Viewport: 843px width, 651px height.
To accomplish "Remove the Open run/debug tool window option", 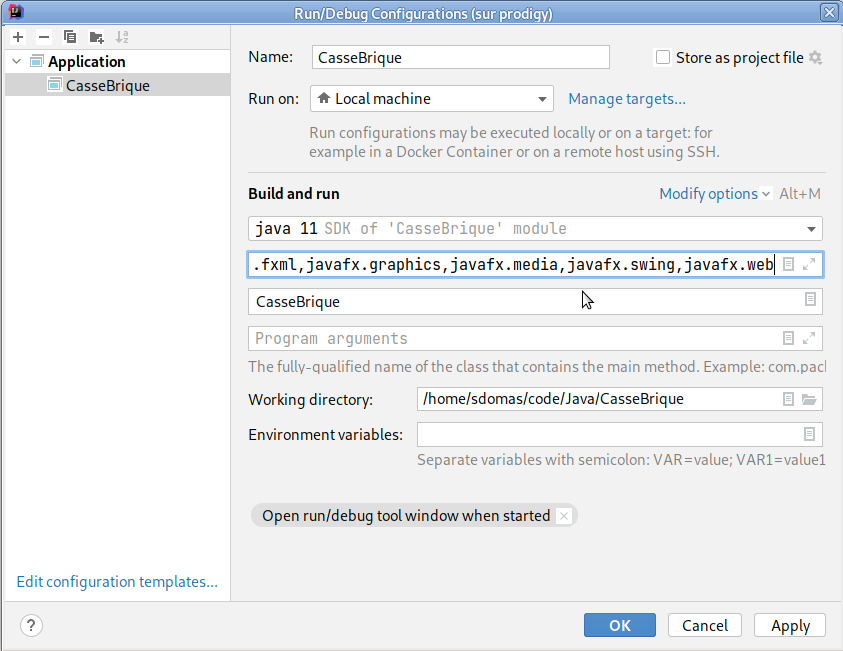I will click(564, 516).
